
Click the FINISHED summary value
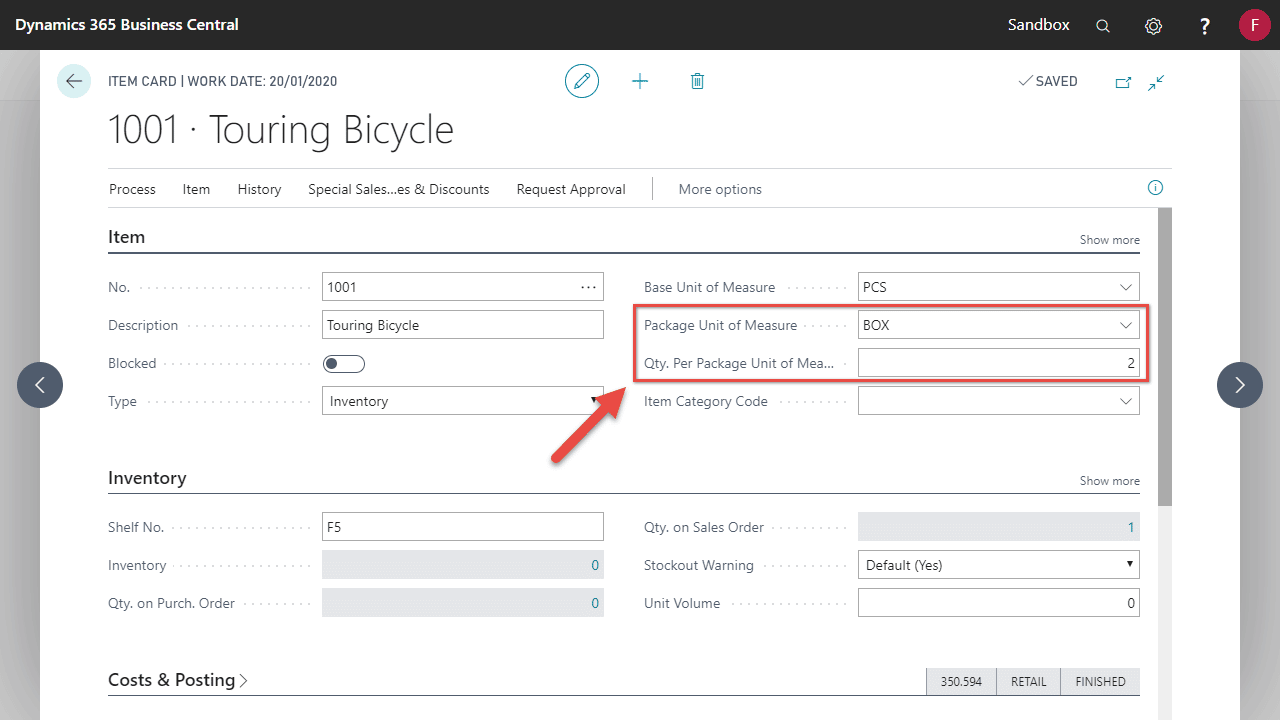[x=1100, y=682]
